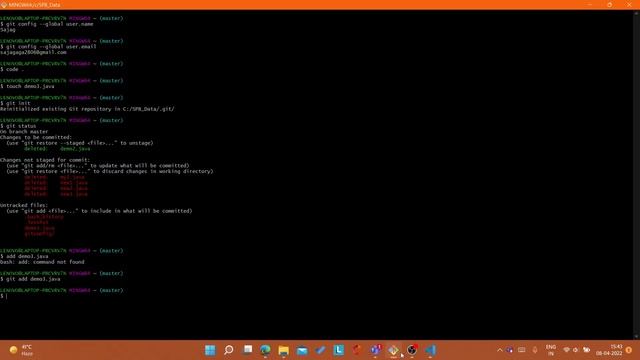The image size is (640, 360).
Task: Switch the ENG IN input language
Action: [551, 350]
